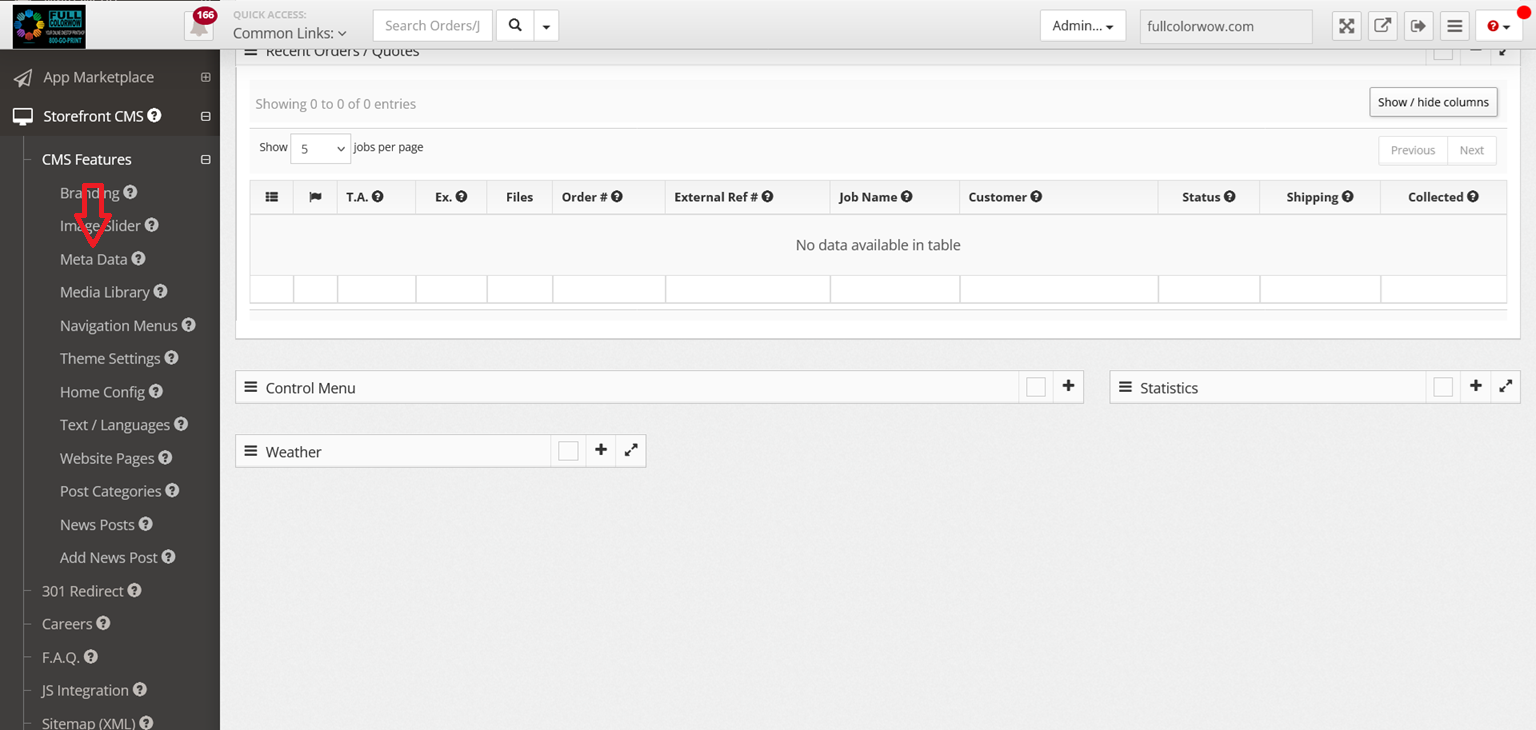This screenshot has height=730, width=1536.
Task: Open the storefront in new window icon
Action: tap(1382, 27)
